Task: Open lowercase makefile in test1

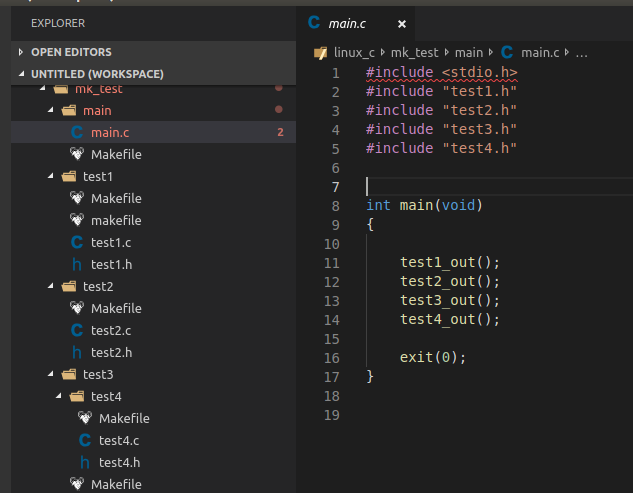Action: [x=153, y=220]
